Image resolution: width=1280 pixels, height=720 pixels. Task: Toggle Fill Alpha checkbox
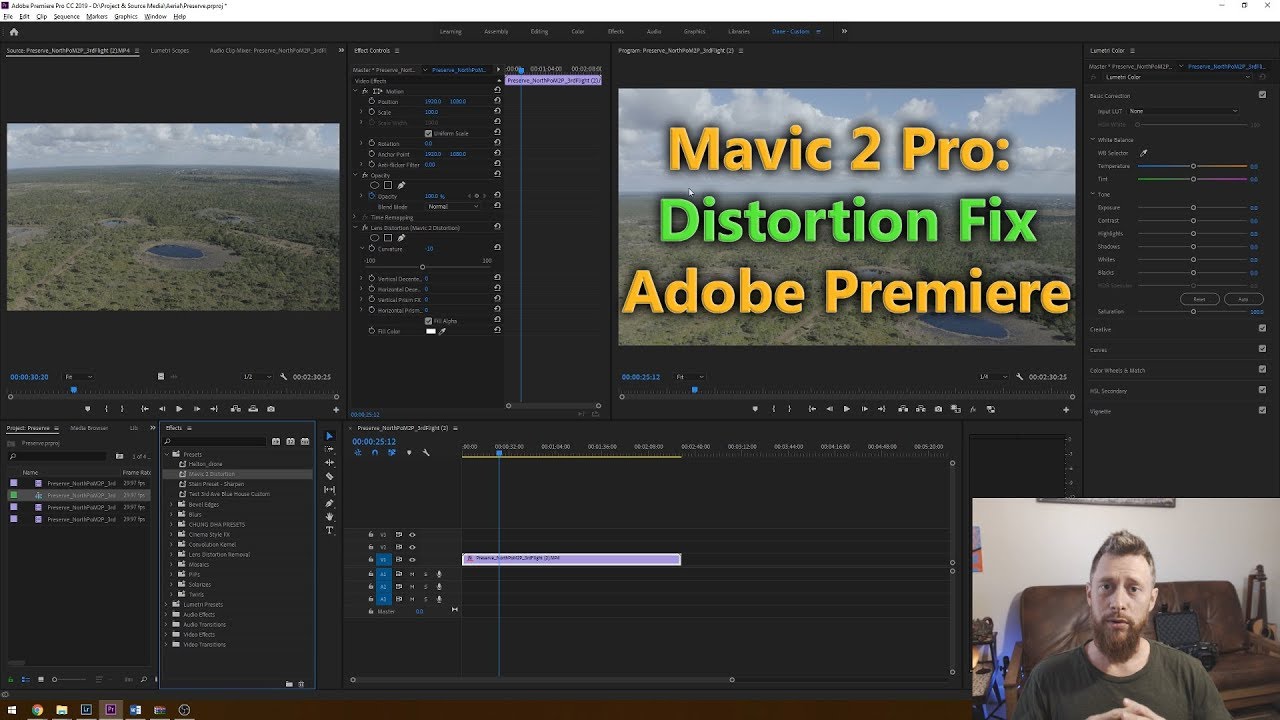tap(428, 321)
